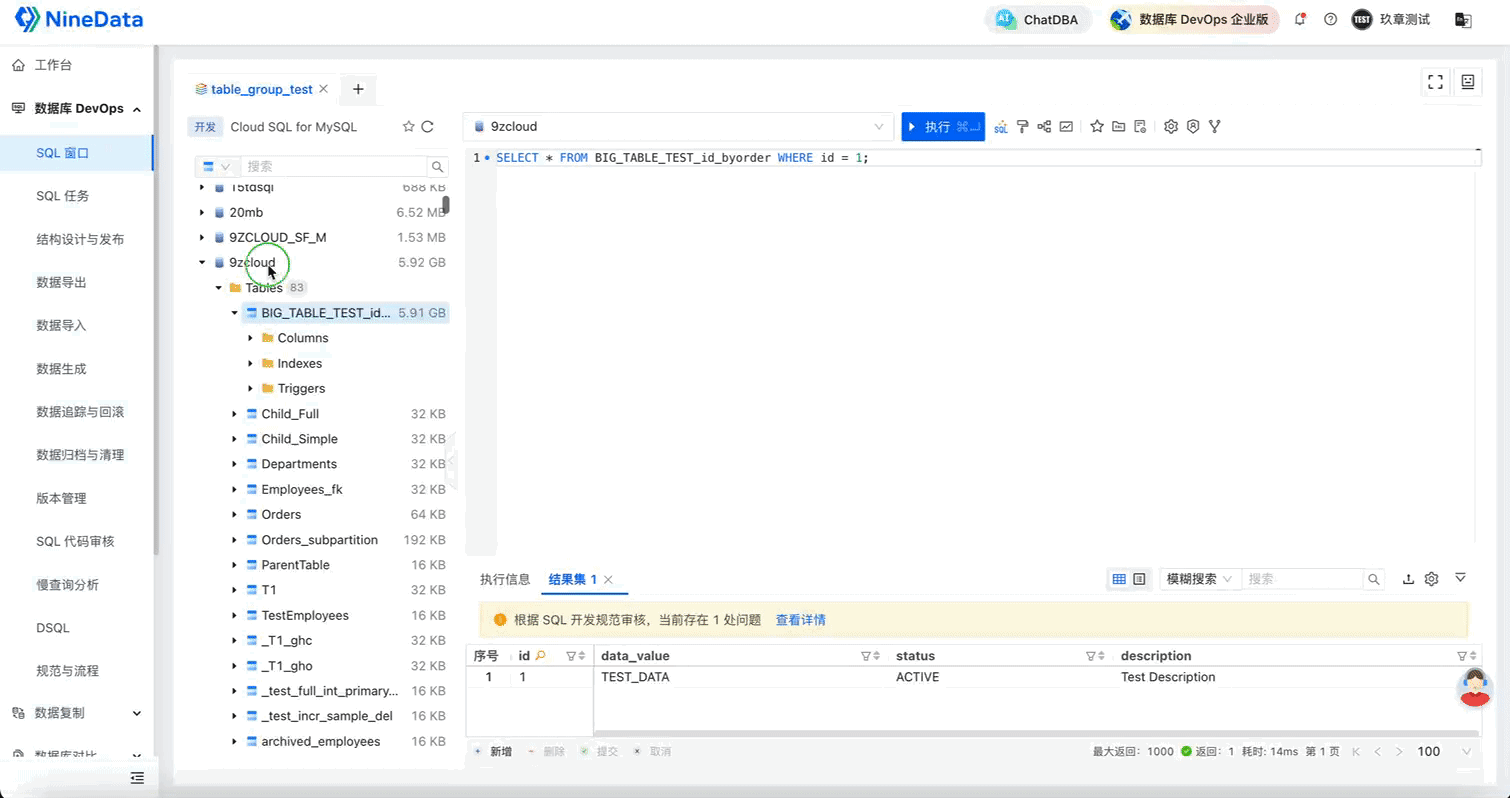The image size is (1510, 798).
Task: Open the 模糊搜索 search mode dropdown
Action: pos(1199,579)
